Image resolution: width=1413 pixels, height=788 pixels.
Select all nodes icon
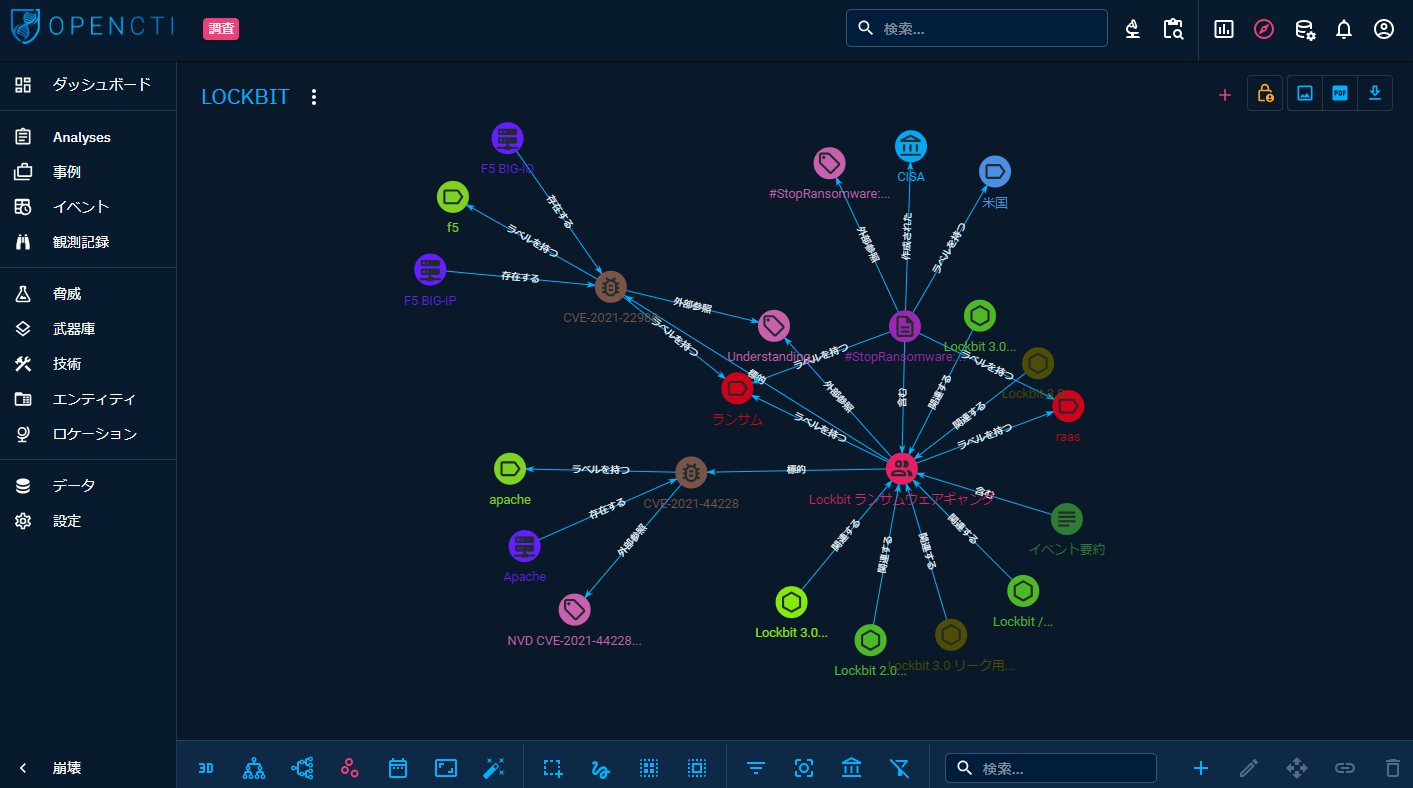pyautogui.click(x=697, y=768)
